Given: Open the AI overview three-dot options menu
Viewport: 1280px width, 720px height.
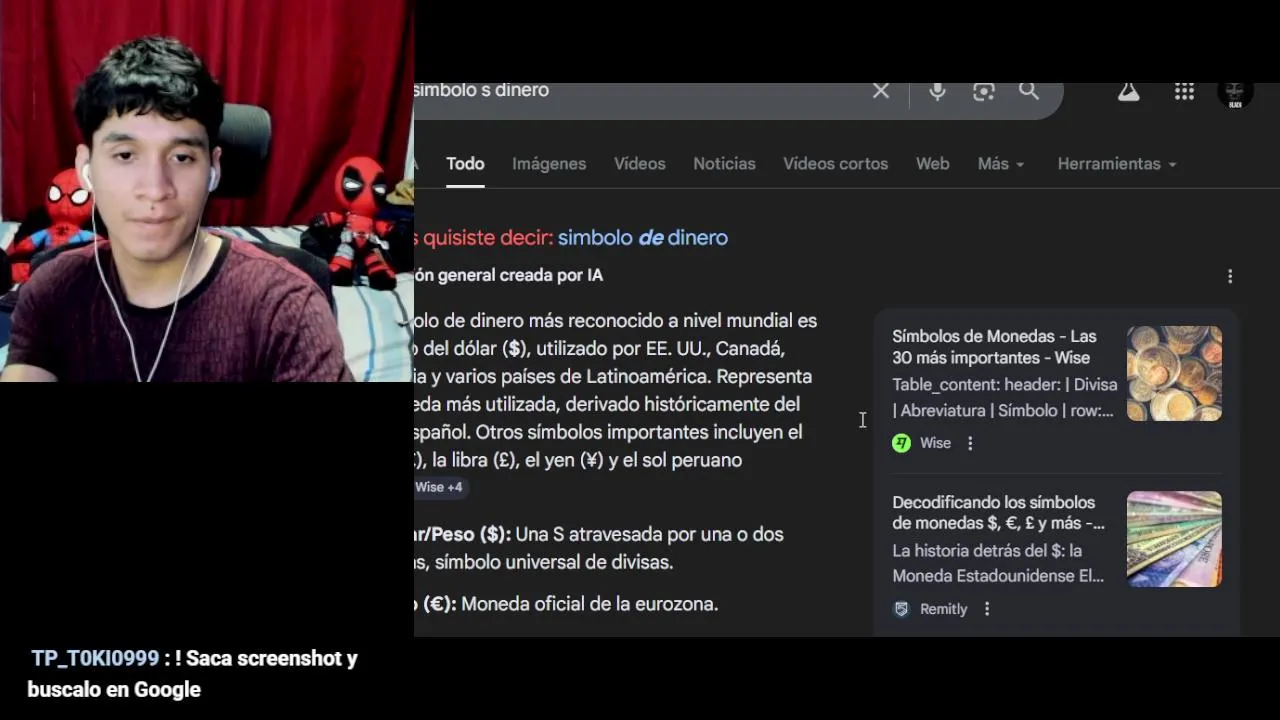Looking at the screenshot, I should pos(1230,276).
